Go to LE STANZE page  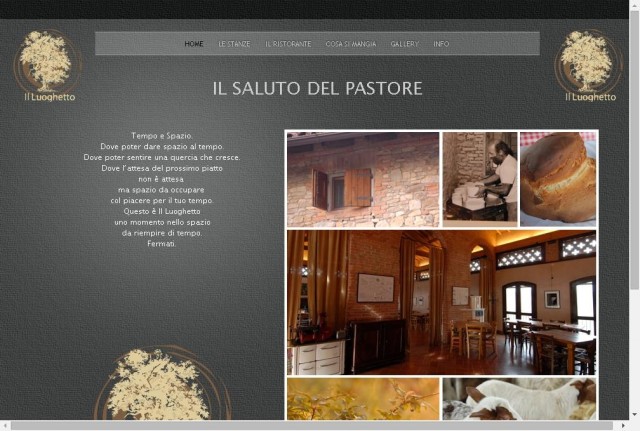(x=234, y=44)
